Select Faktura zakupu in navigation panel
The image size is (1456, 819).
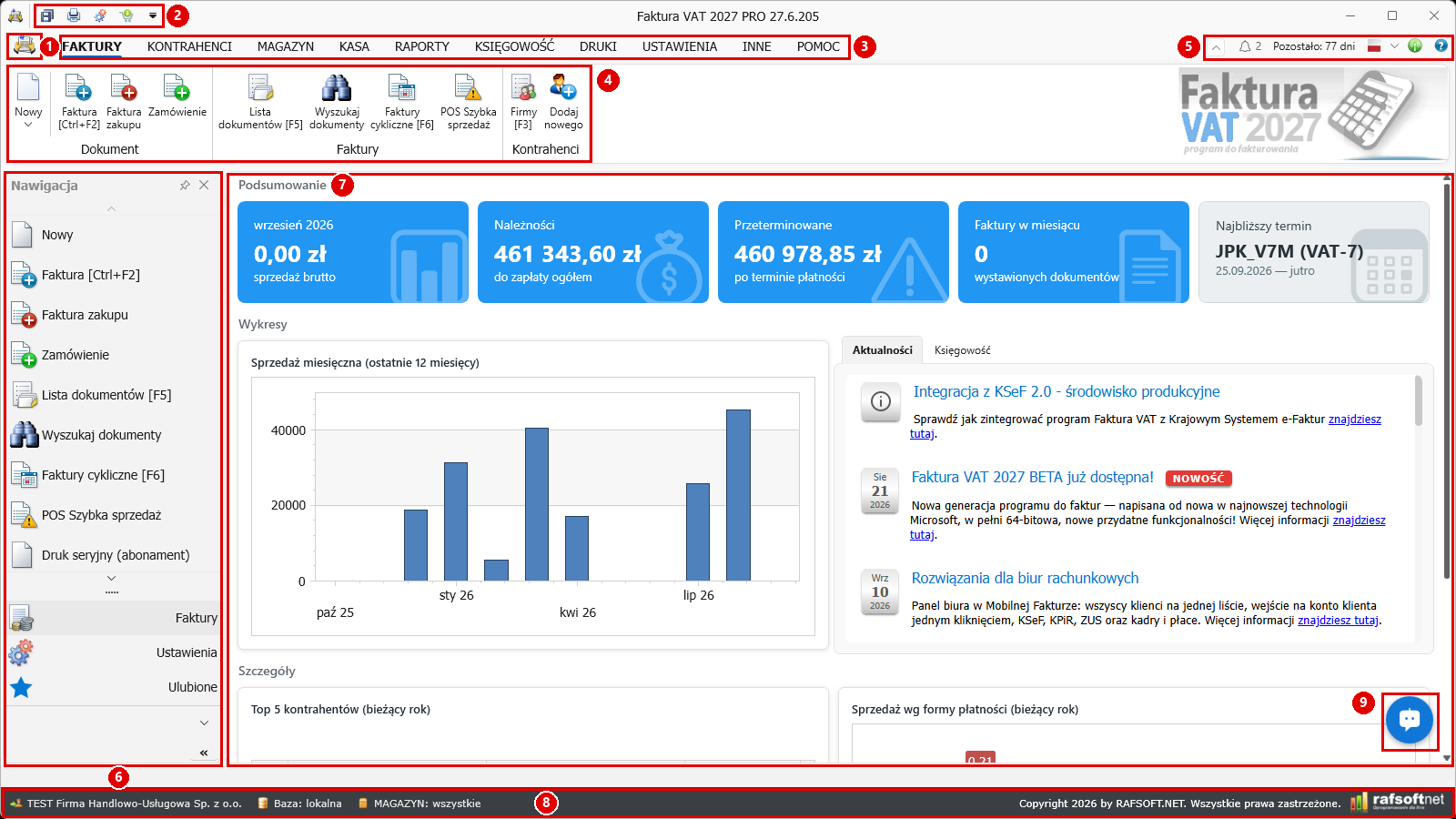114,315
